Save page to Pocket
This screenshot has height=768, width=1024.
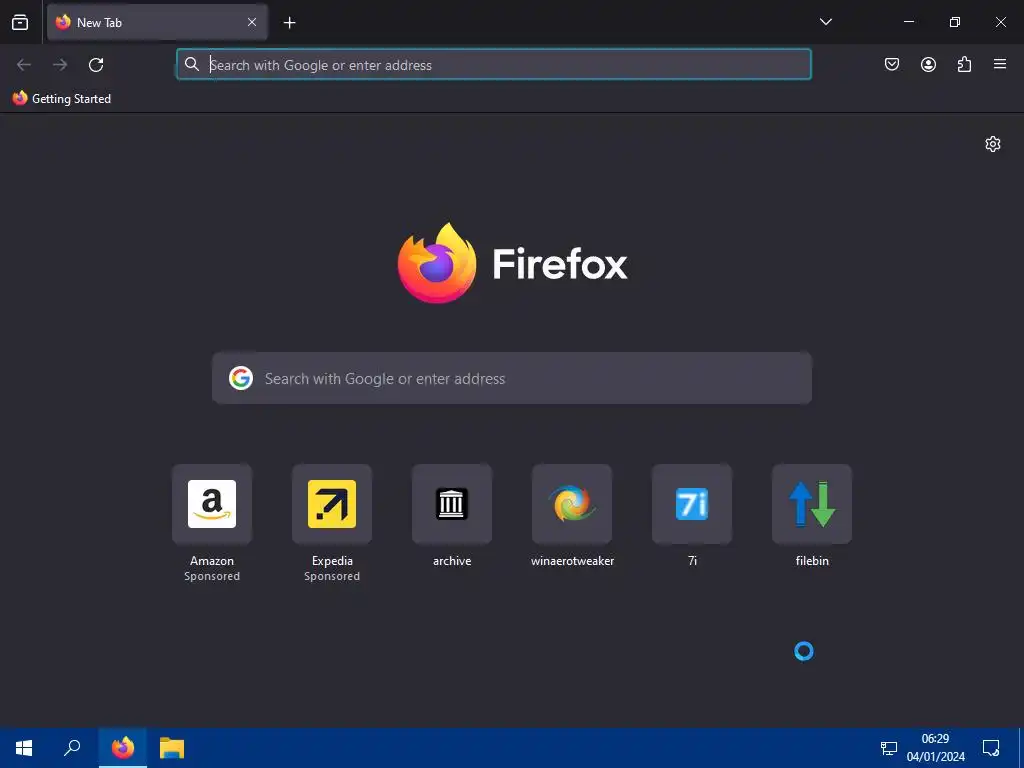point(891,64)
